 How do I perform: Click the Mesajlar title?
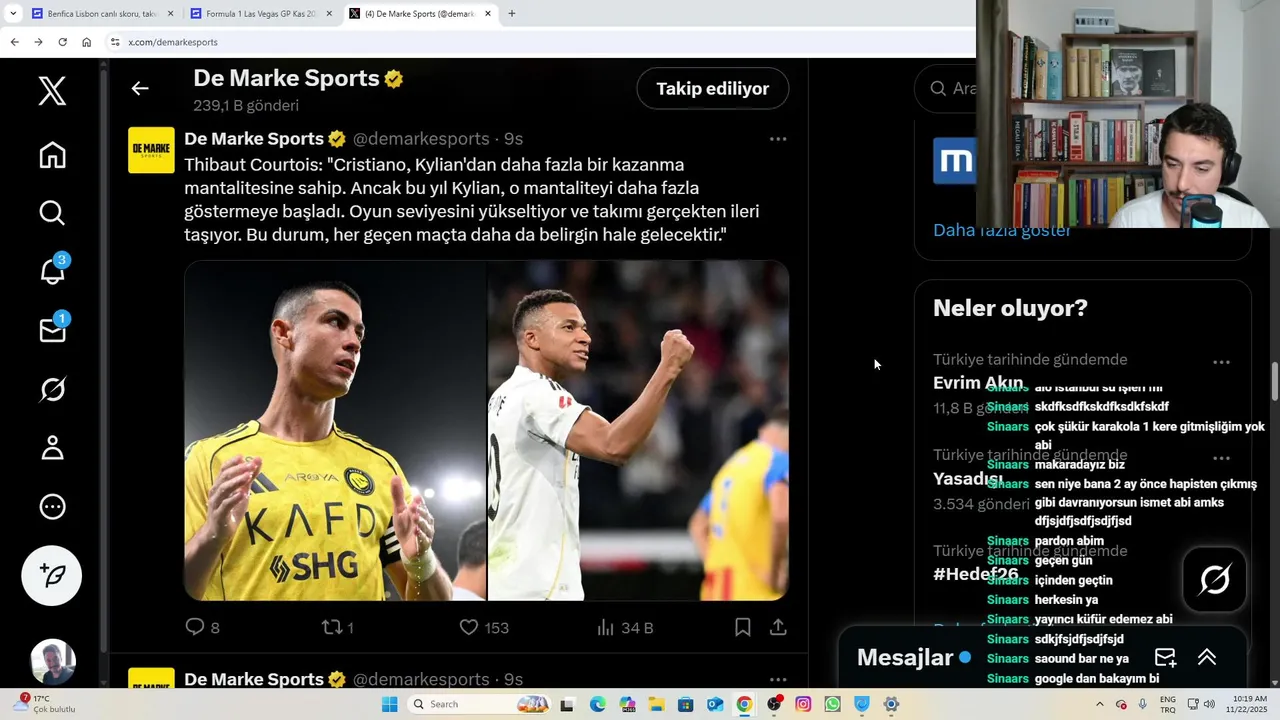click(x=905, y=657)
